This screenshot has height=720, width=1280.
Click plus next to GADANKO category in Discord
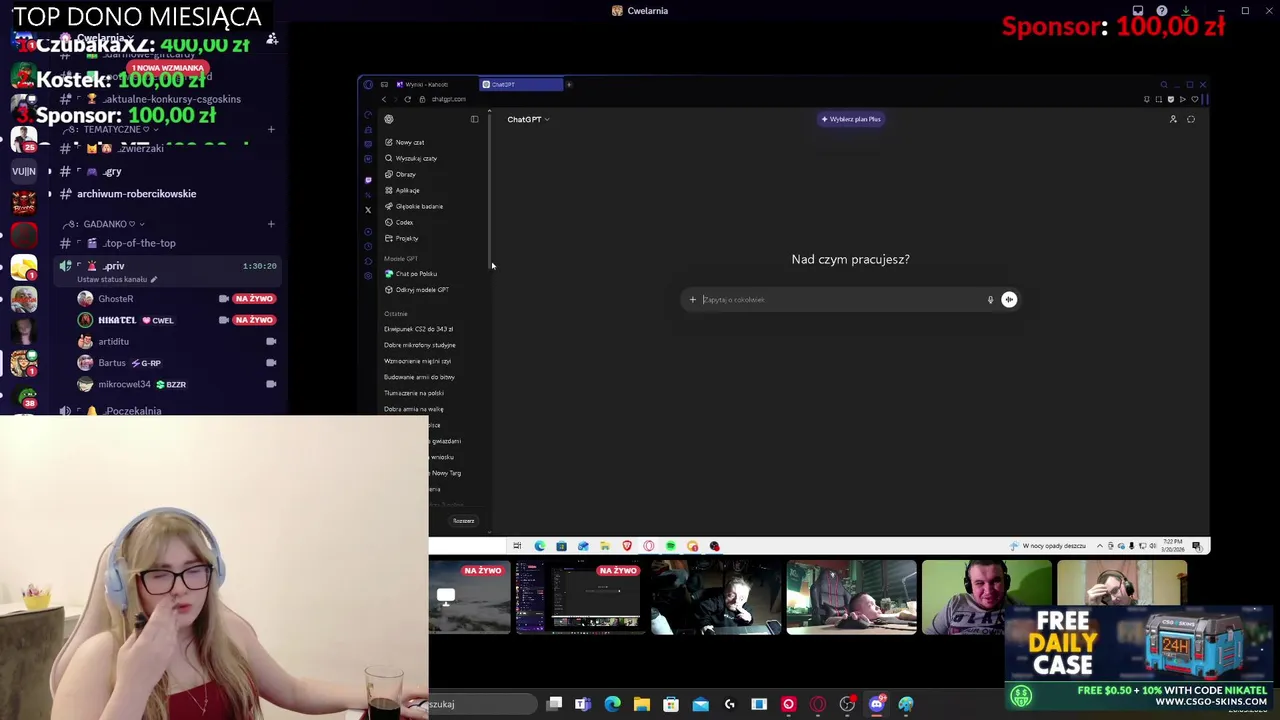271,224
